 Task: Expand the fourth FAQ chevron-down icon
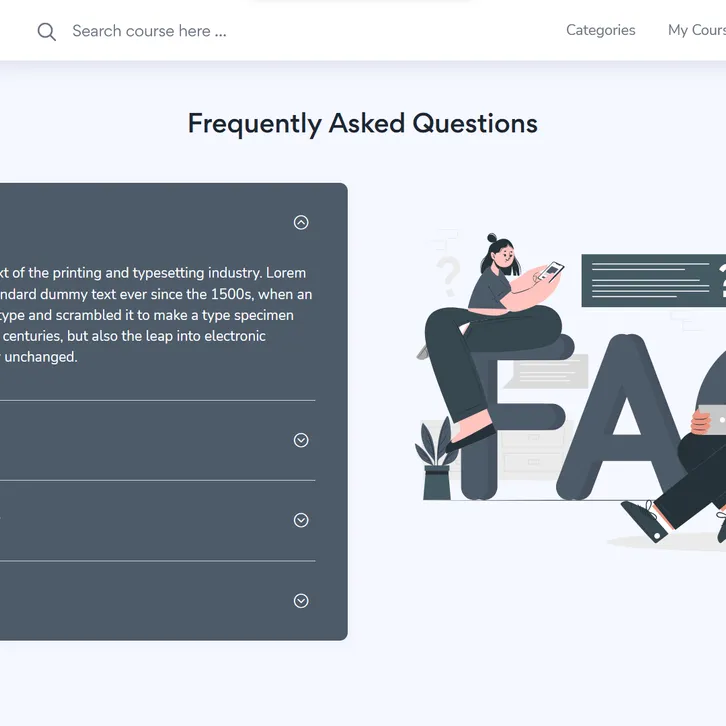click(301, 601)
